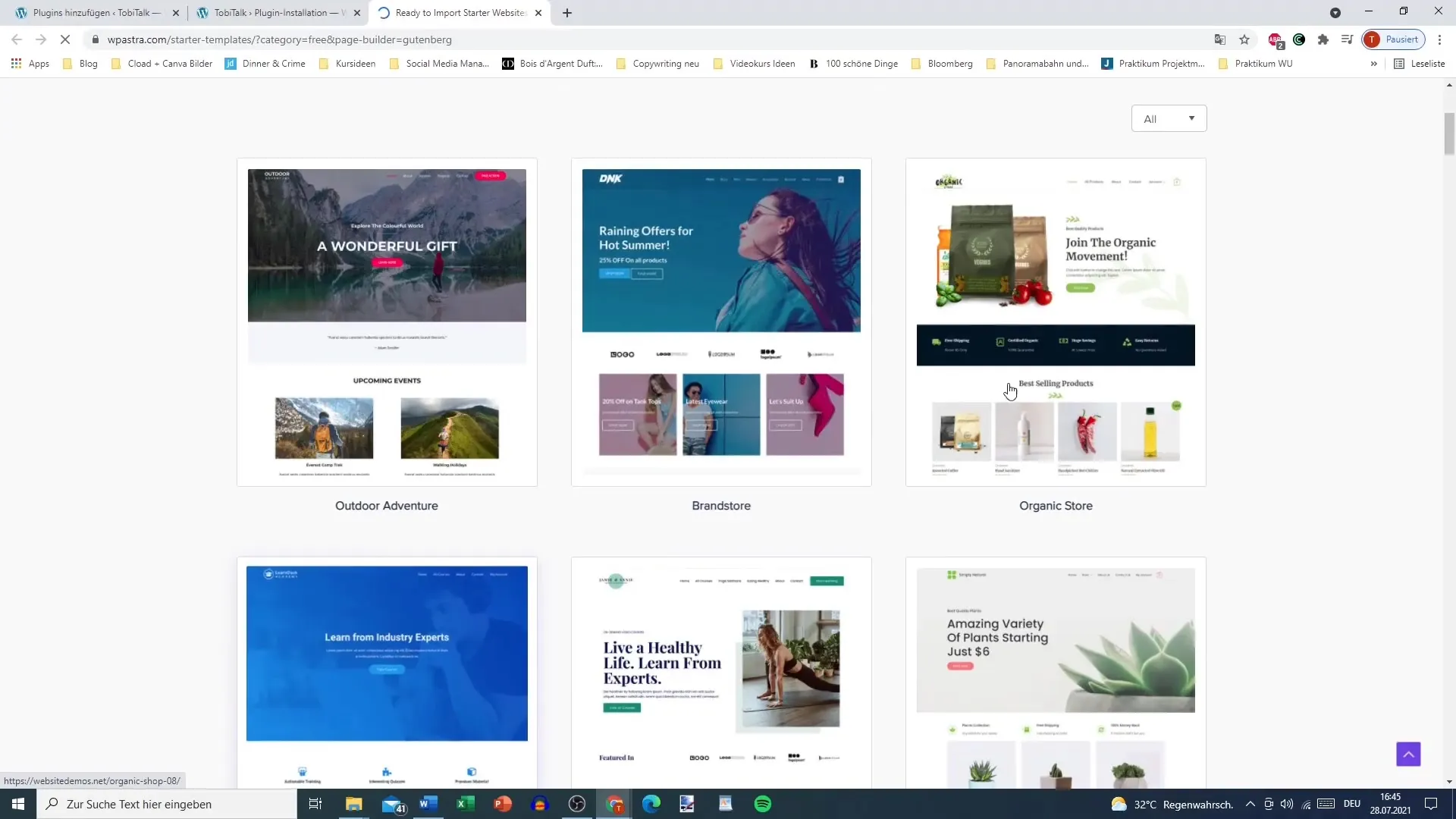Show hidden system tray icons

[1250, 804]
